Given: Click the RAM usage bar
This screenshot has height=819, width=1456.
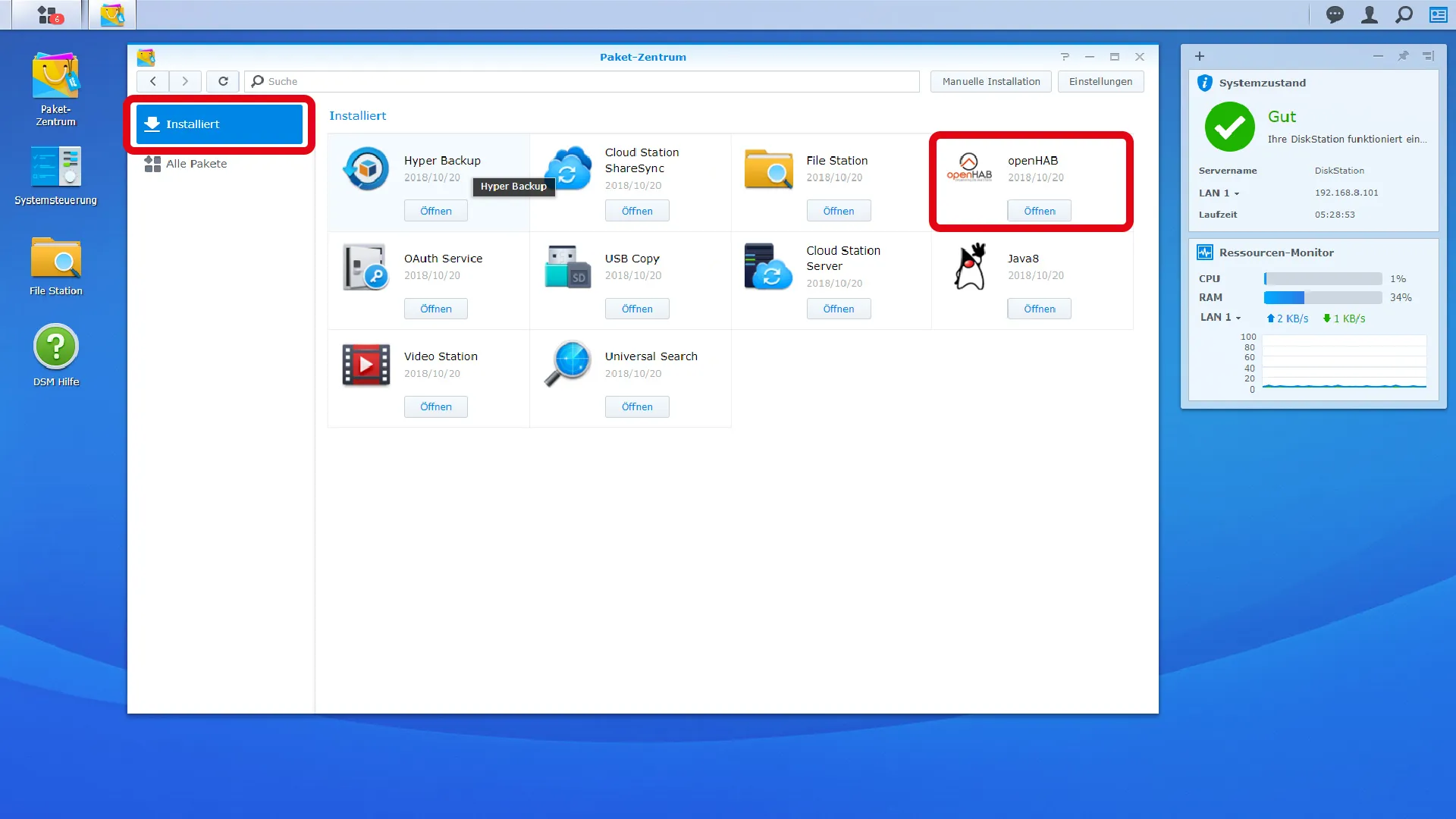Looking at the screenshot, I should pyautogui.click(x=1323, y=298).
